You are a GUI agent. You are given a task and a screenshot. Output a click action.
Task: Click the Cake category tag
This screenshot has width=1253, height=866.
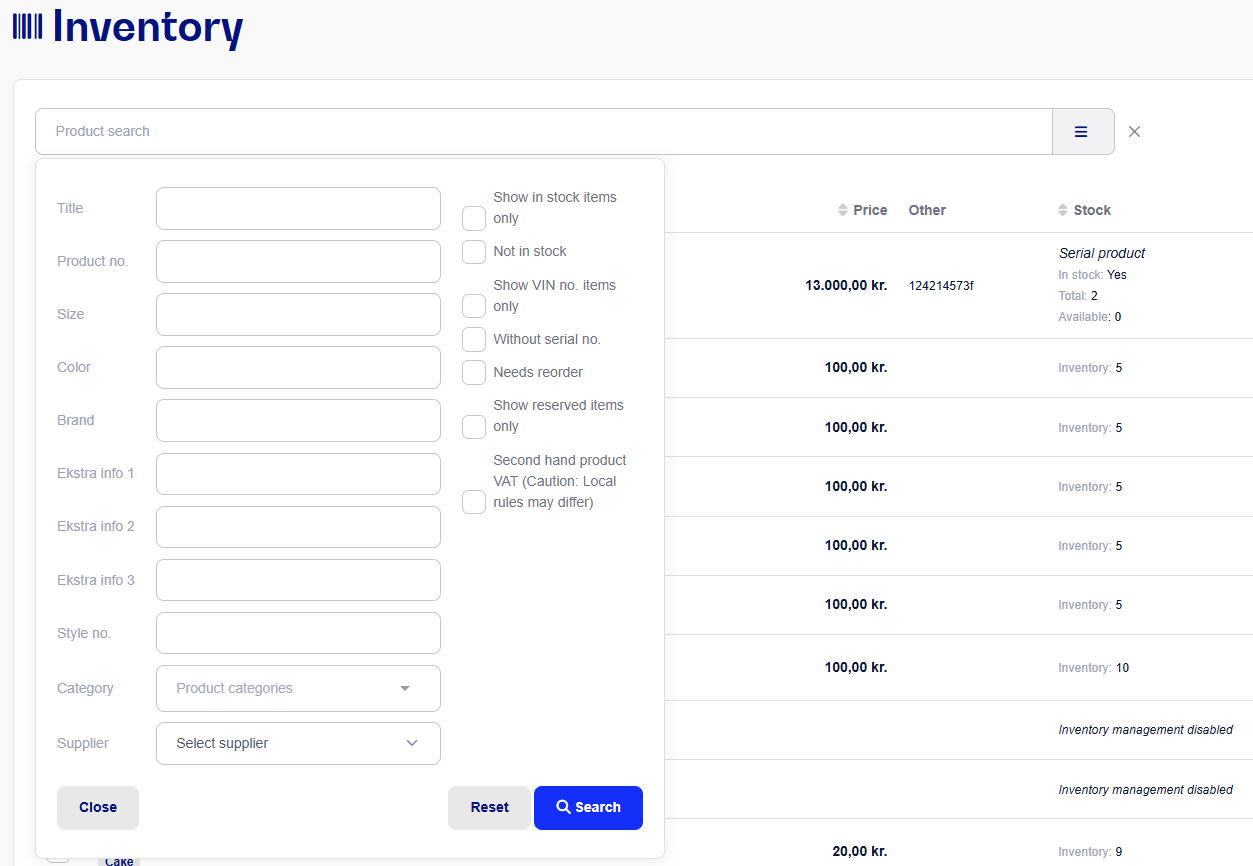(119, 860)
